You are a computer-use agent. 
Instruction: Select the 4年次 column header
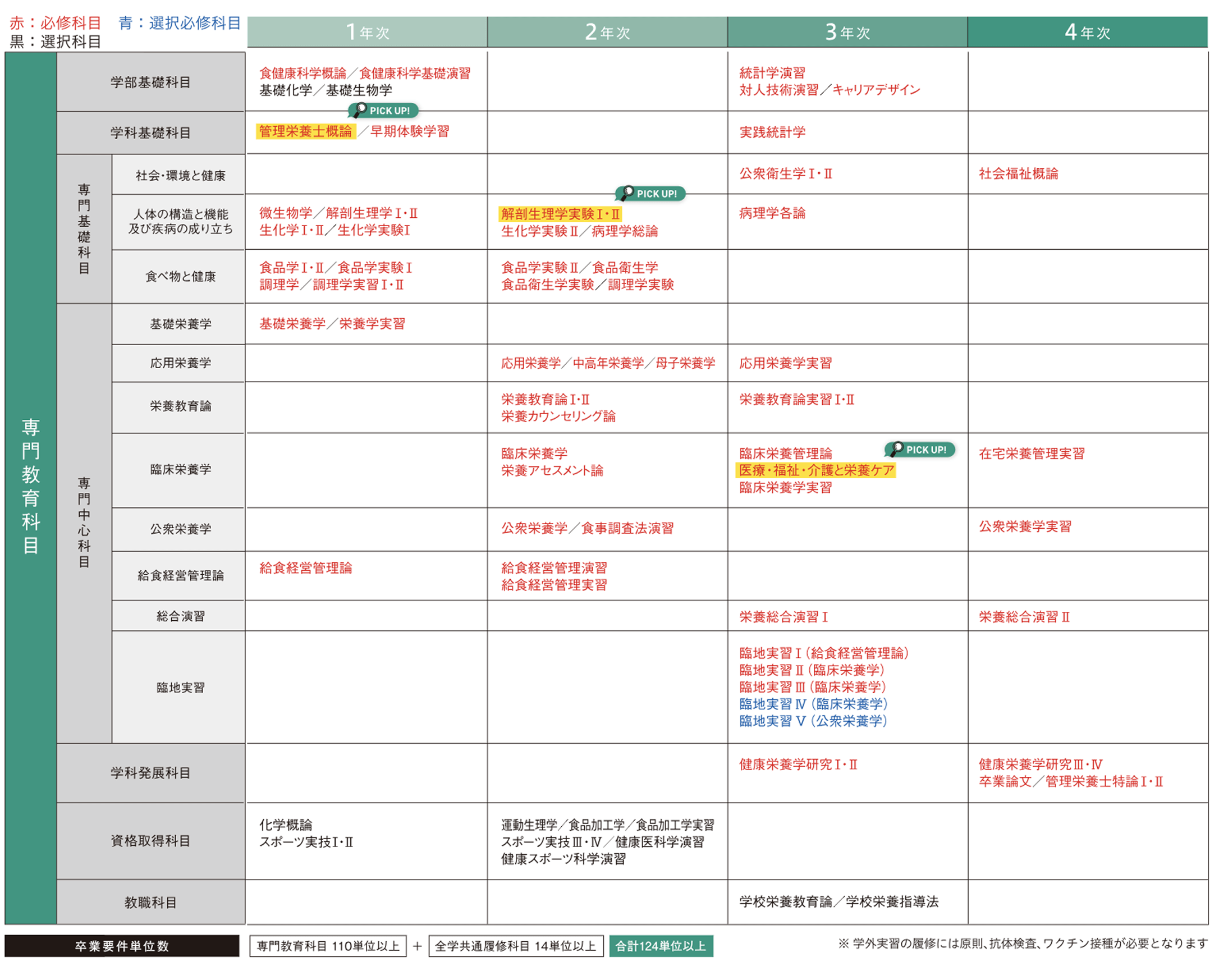pyautogui.click(x=1087, y=32)
